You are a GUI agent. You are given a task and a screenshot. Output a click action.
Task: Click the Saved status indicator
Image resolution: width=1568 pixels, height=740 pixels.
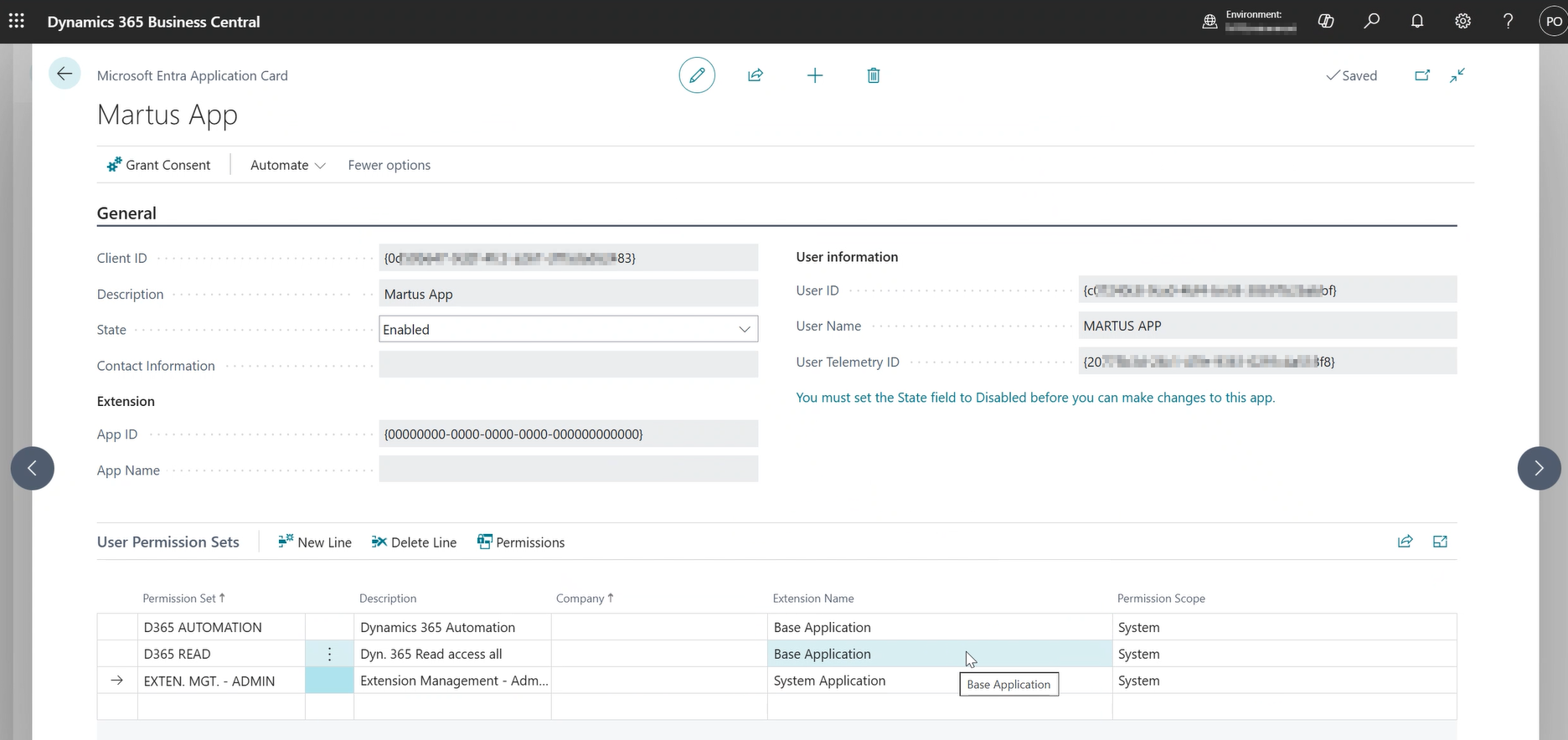(x=1351, y=75)
